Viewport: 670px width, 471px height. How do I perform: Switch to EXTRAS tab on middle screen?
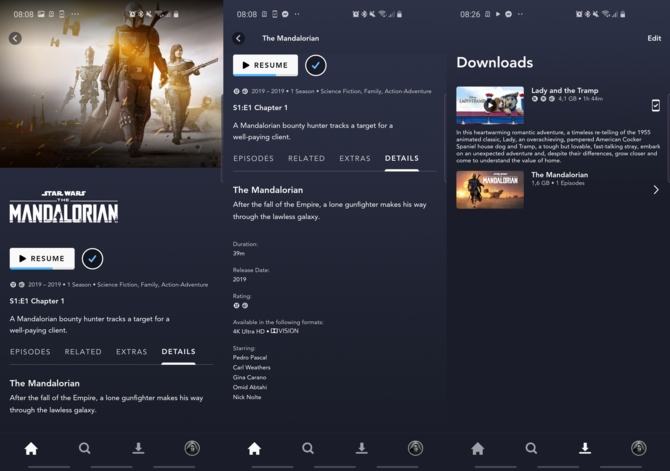355,159
